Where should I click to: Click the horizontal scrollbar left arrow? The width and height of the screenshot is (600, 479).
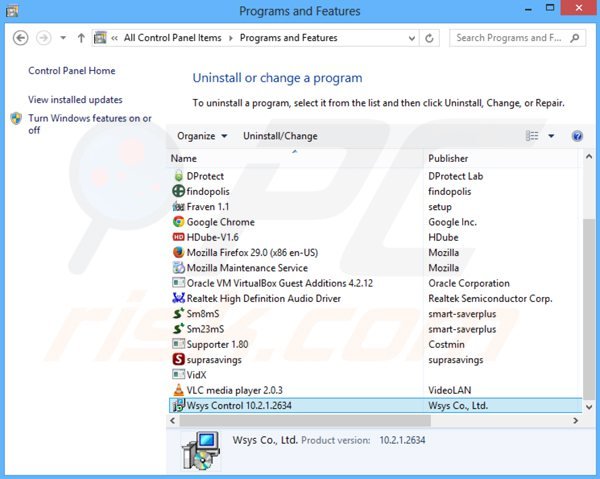173,421
